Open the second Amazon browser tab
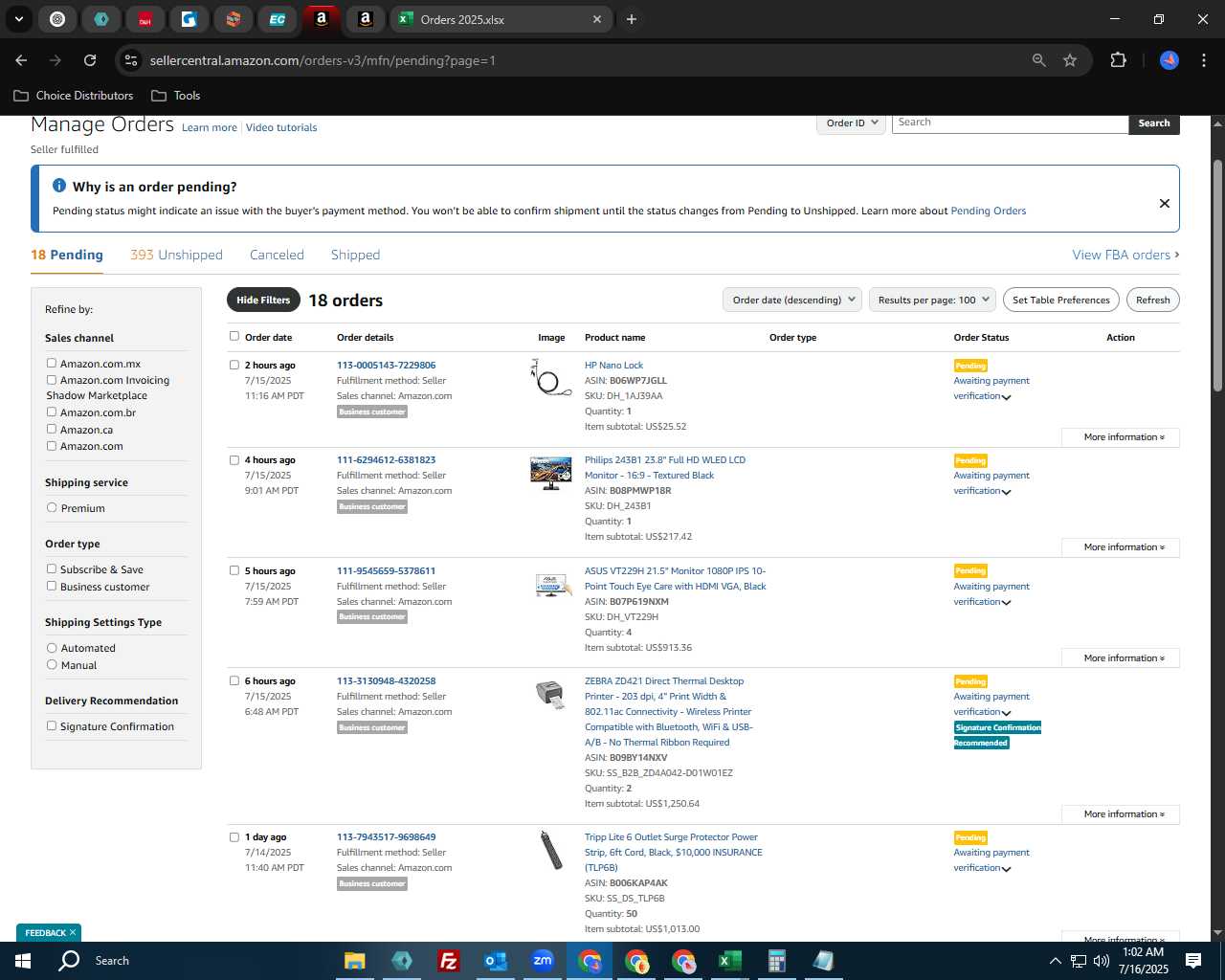Image resolution: width=1225 pixels, height=980 pixels. (x=366, y=19)
